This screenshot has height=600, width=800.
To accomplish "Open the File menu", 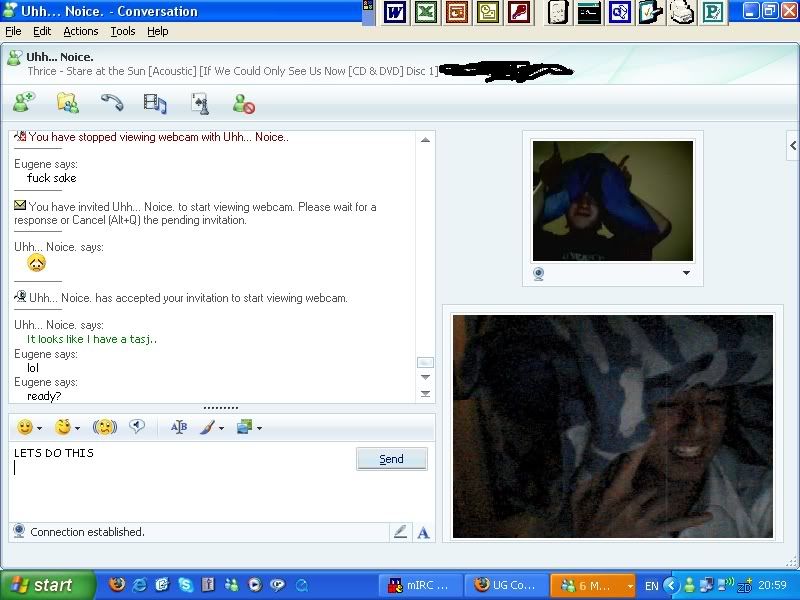I will tap(13, 31).
